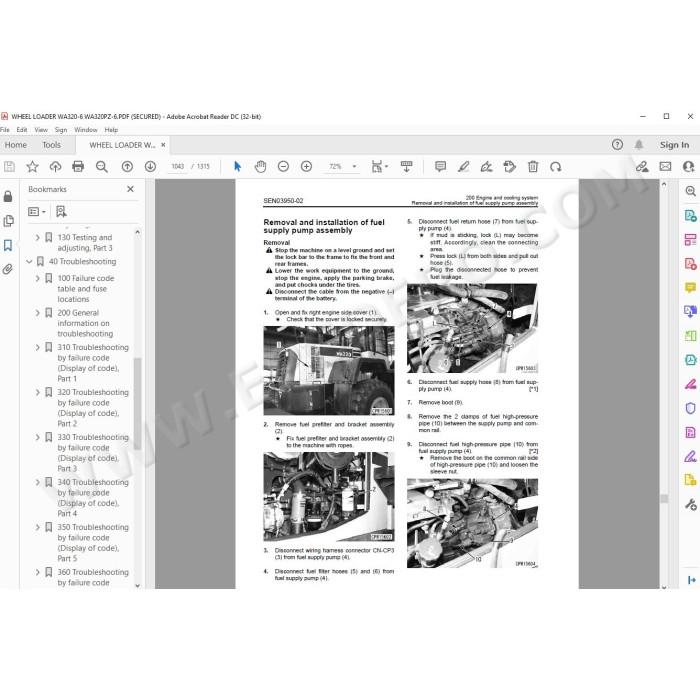Click the page number input field
Viewport: 700px width, 700px height.
click(x=178, y=167)
